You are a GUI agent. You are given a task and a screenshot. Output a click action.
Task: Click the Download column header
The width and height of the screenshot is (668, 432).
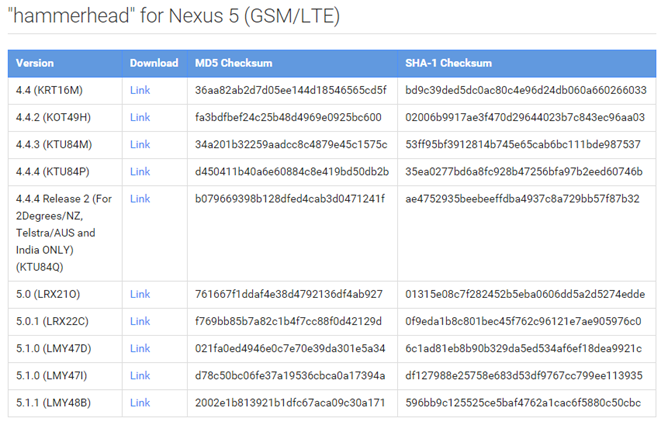(x=154, y=63)
